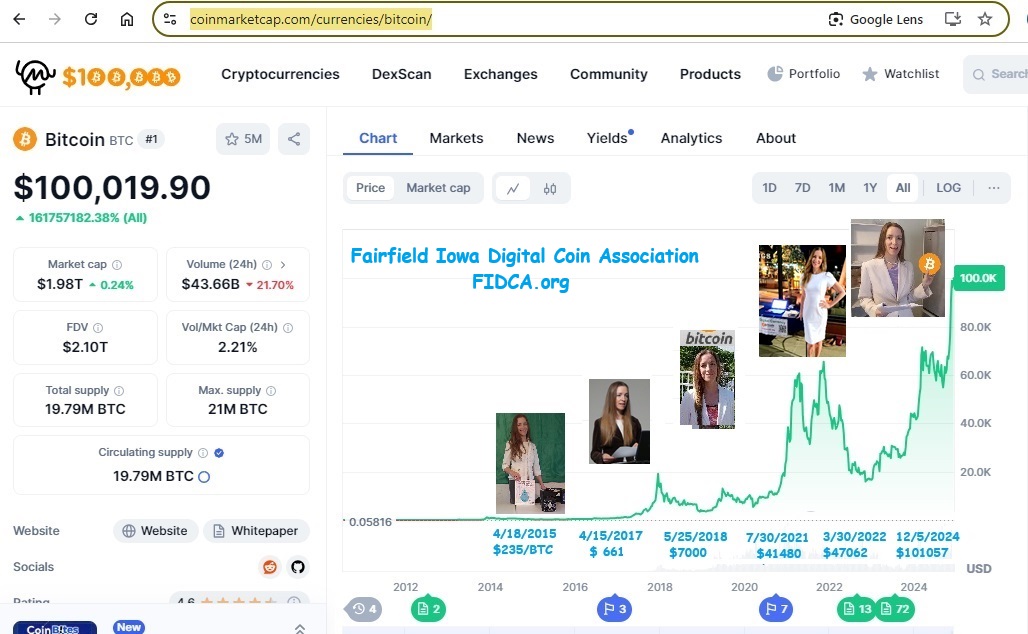
Task: Click the $100,000 promo banner
Action: point(121,77)
